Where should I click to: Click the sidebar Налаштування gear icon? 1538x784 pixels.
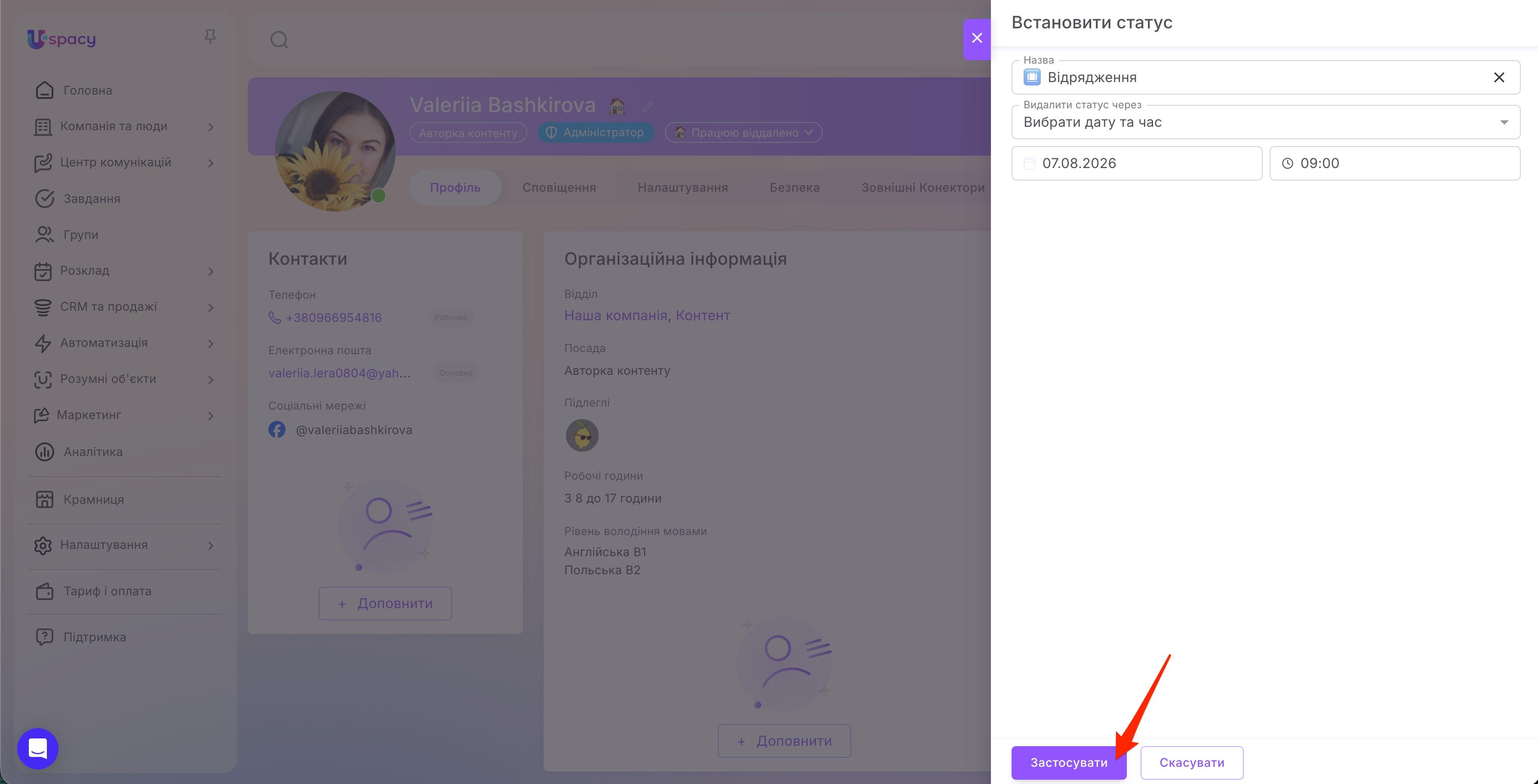pyautogui.click(x=43, y=545)
